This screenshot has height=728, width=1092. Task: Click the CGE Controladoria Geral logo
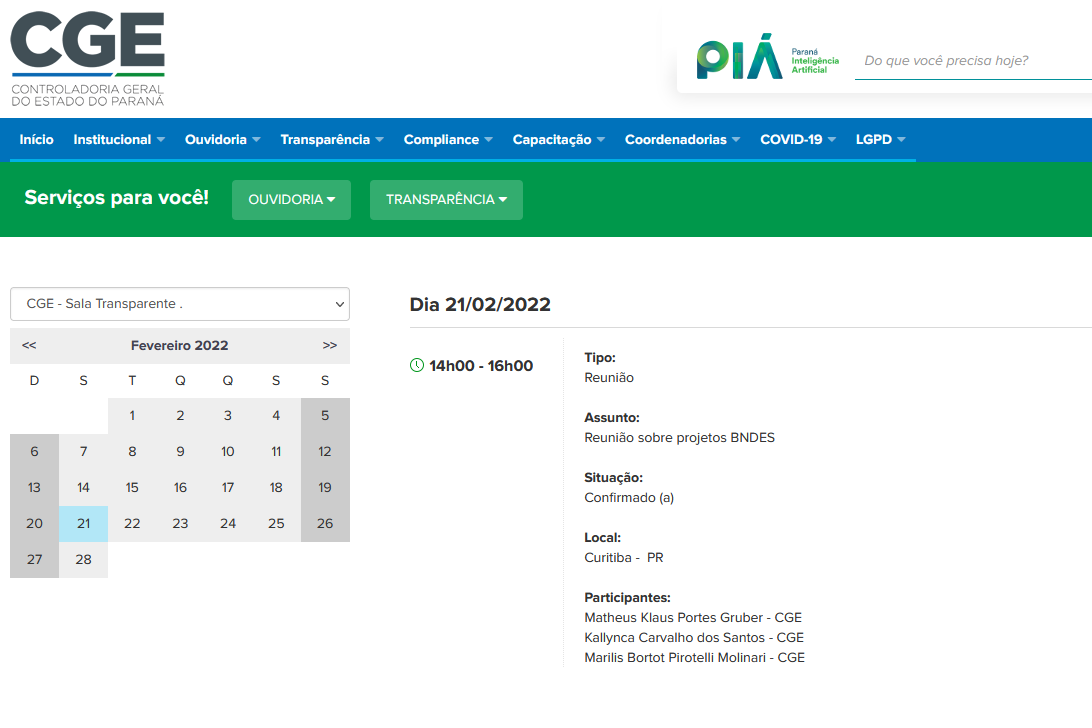pyautogui.click(x=88, y=59)
